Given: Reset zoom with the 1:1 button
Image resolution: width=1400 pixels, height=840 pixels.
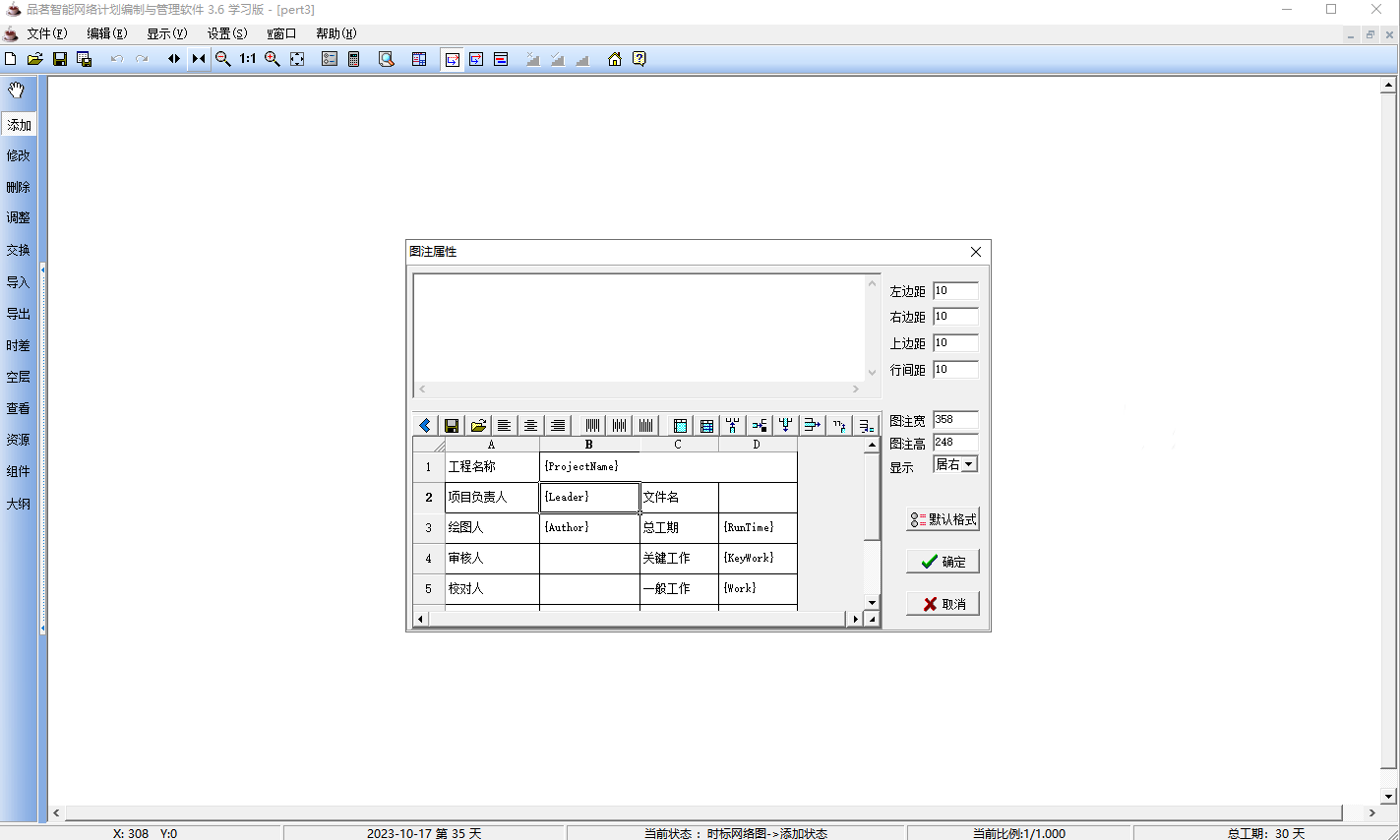Looking at the screenshot, I should [248, 59].
